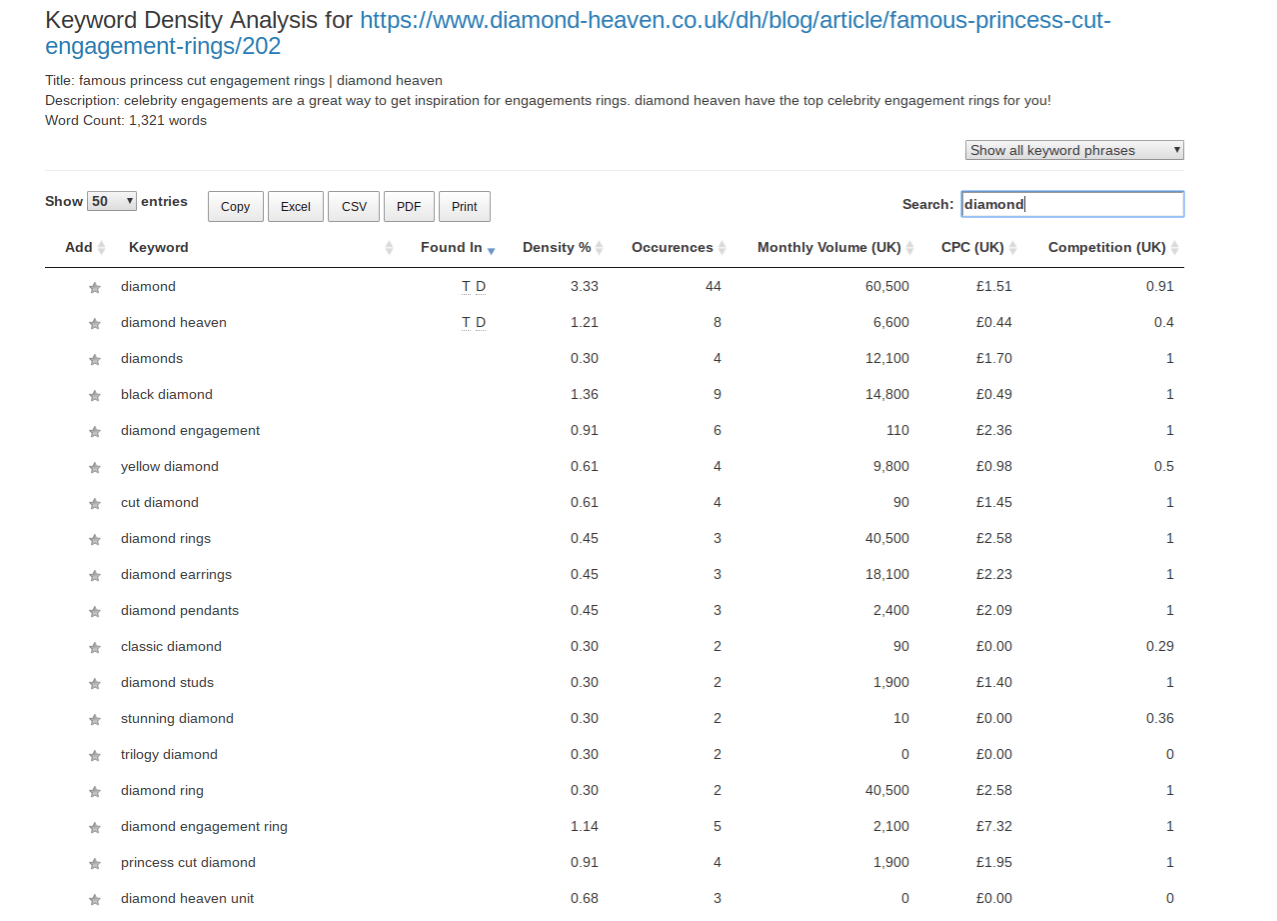Add 'diamonds' keyword via star icon
Viewport: 1277px width, 921px height.
pos(95,360)
